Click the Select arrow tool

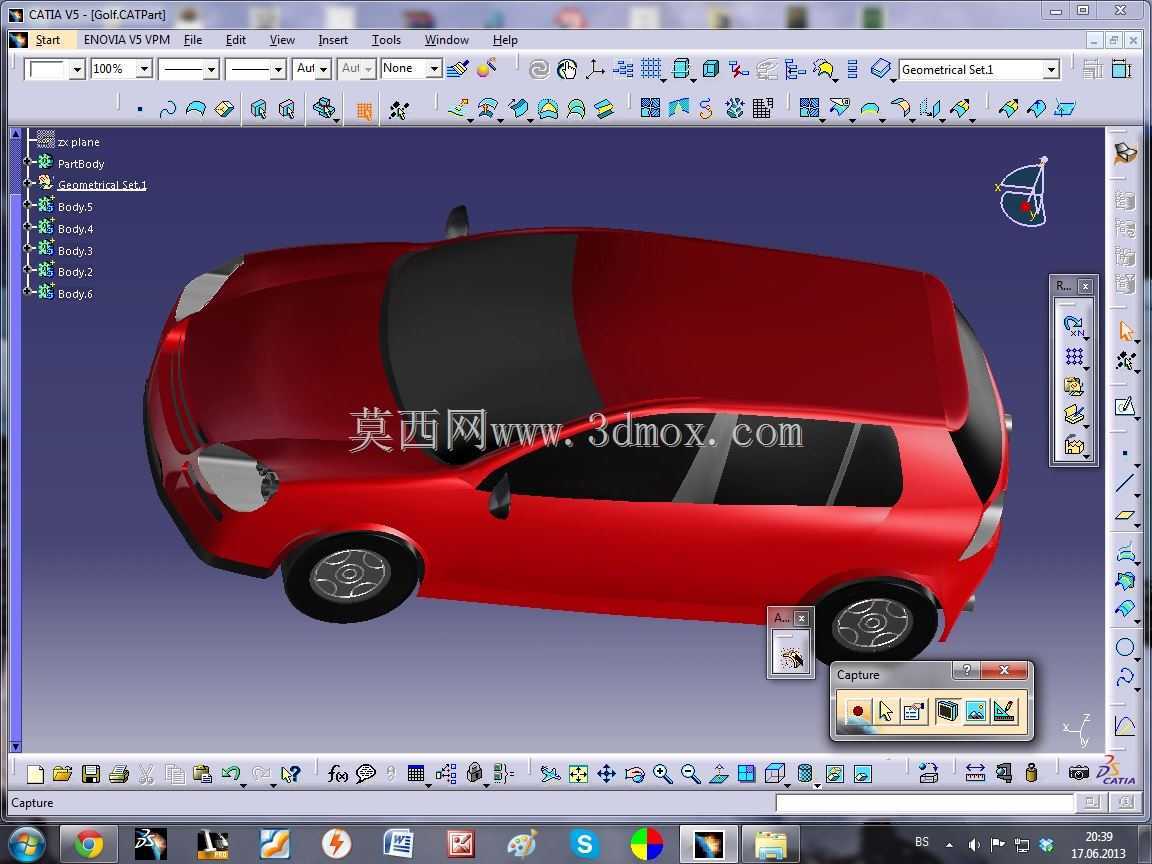pyautogui.click(x=1125, y=331)
